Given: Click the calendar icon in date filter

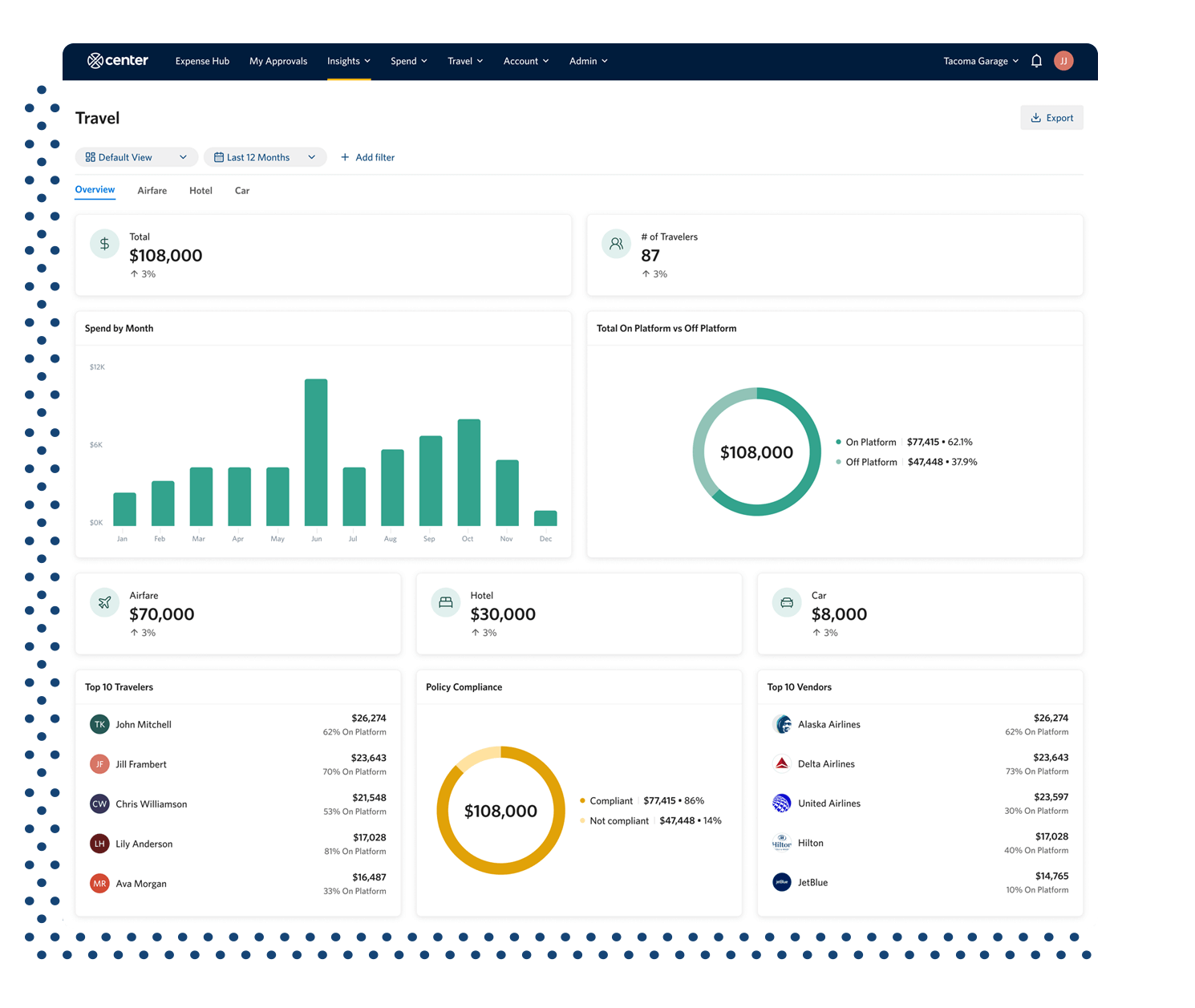Looking at the screenshot, I should (219, 157).
